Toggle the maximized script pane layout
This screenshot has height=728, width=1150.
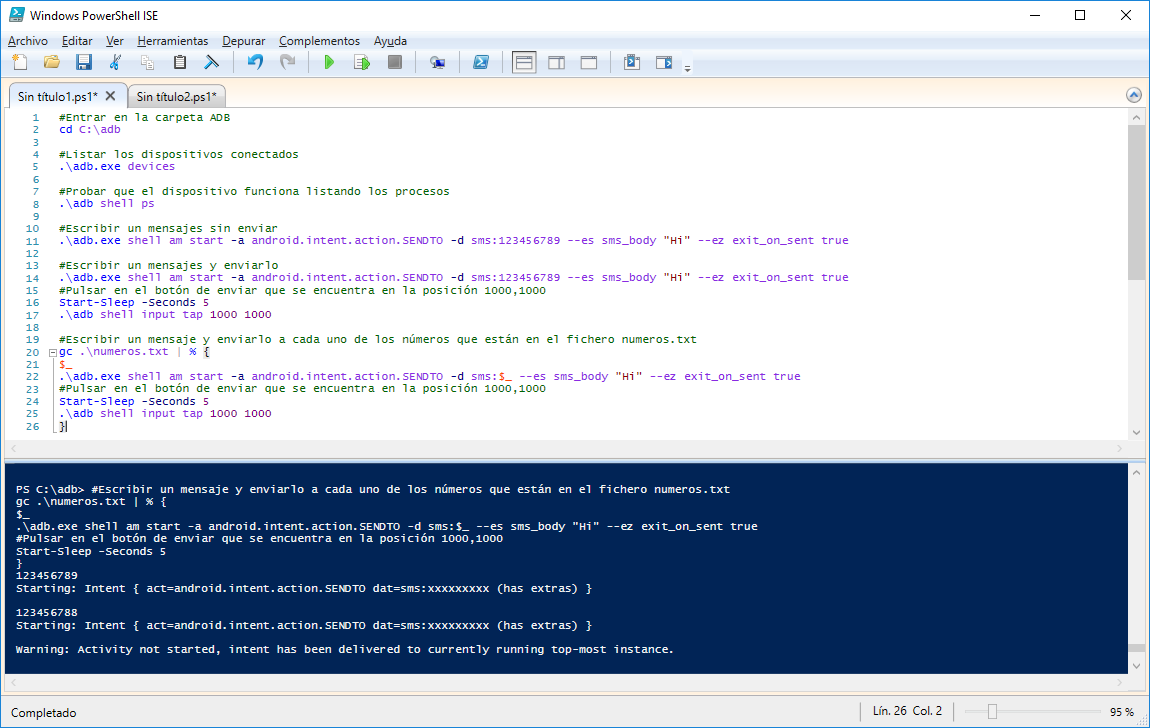(589, 62)
